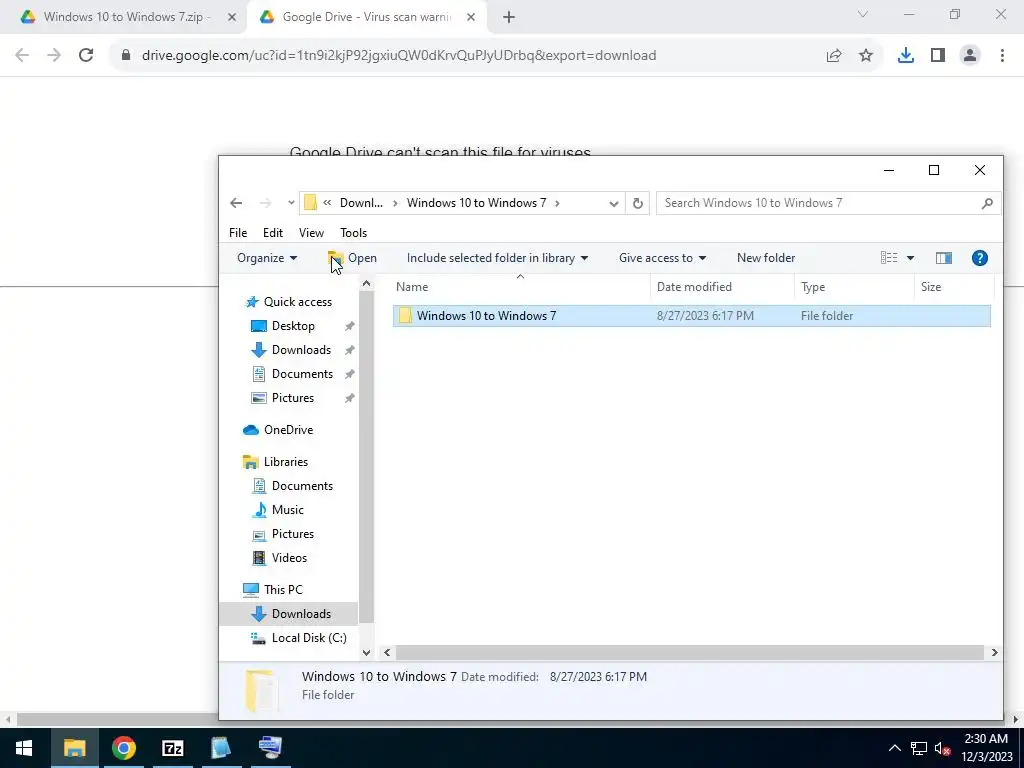Show hidden system tray icons
The width and height of the screenshot is (1024, 768).
point(895,748)
